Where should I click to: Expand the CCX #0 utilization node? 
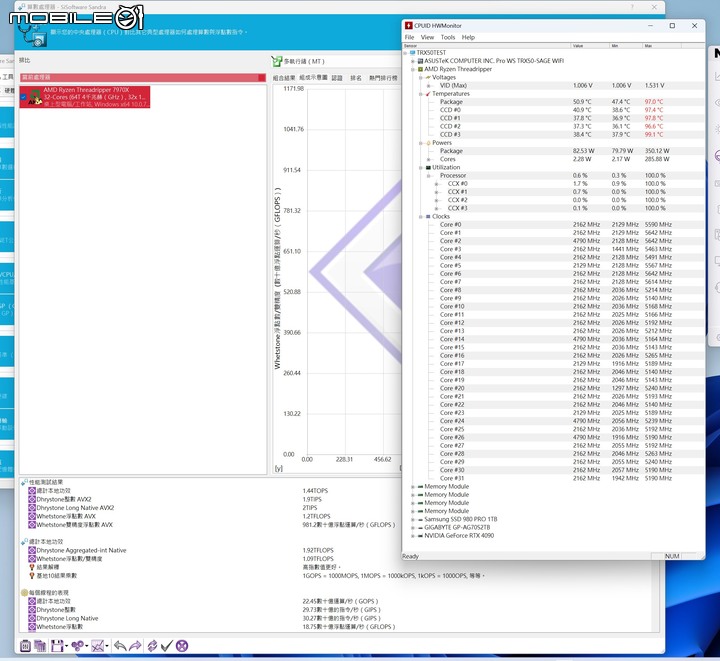click(436, 184)
